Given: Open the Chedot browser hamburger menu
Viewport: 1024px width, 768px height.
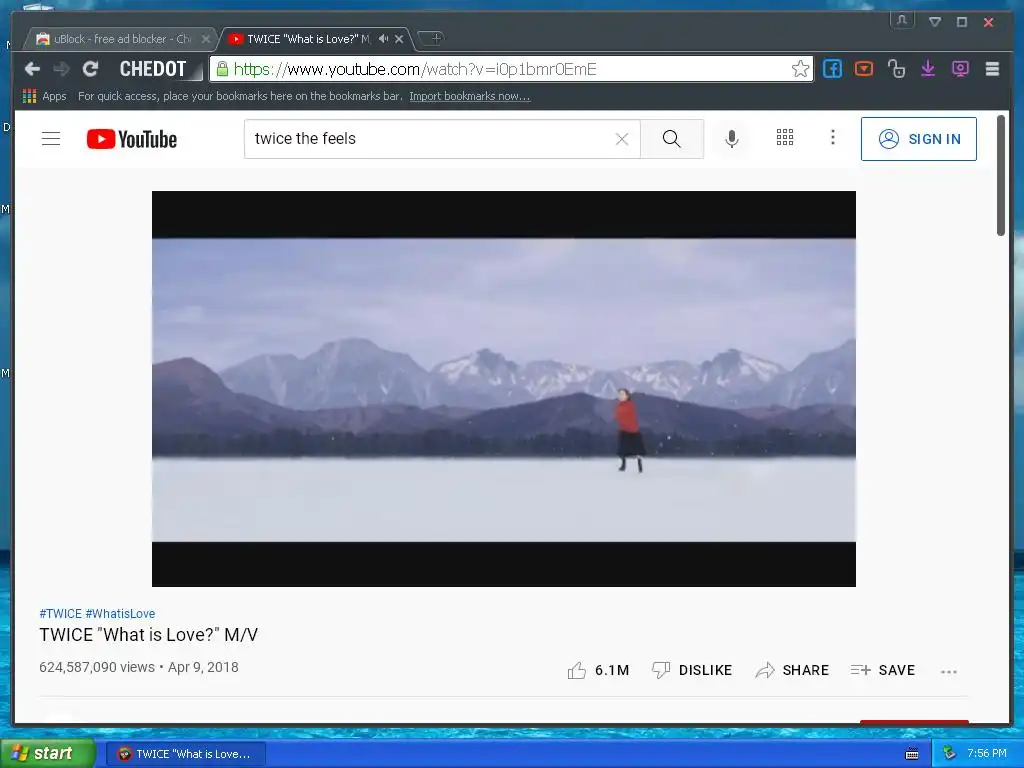Looking at the screenshot, I should pyautogui.click(x=992, y=69).
